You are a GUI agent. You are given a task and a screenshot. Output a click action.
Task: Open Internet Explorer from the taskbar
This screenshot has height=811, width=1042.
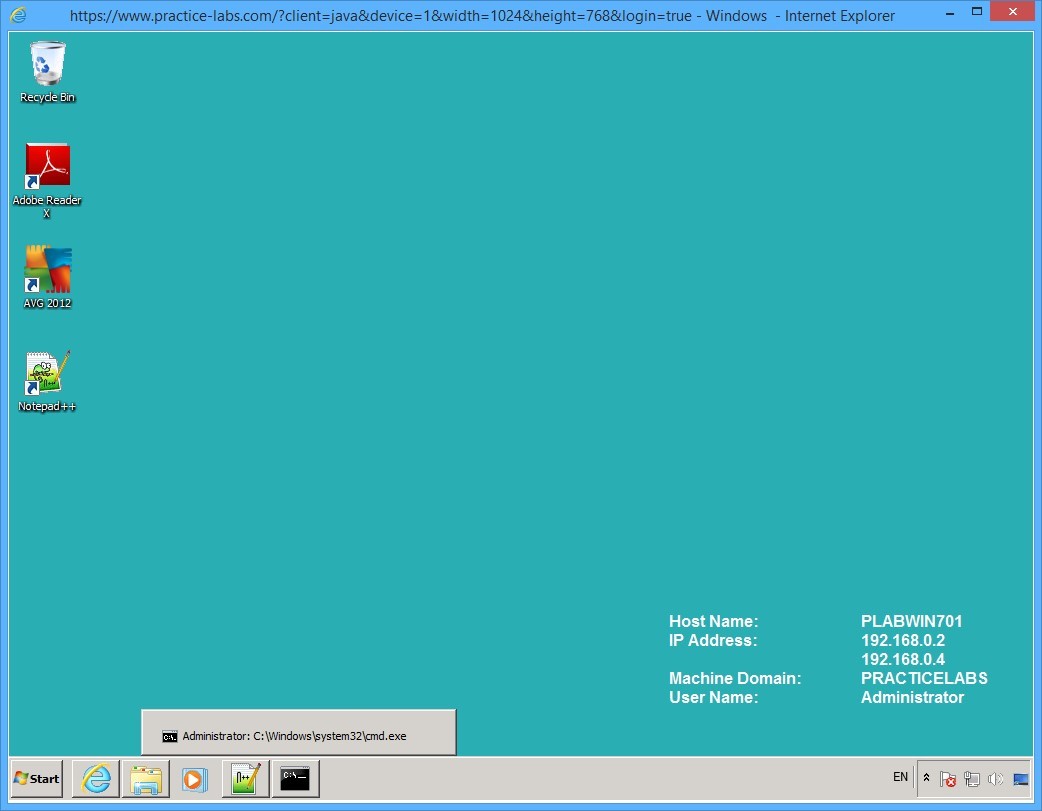(x=95, y=778)
